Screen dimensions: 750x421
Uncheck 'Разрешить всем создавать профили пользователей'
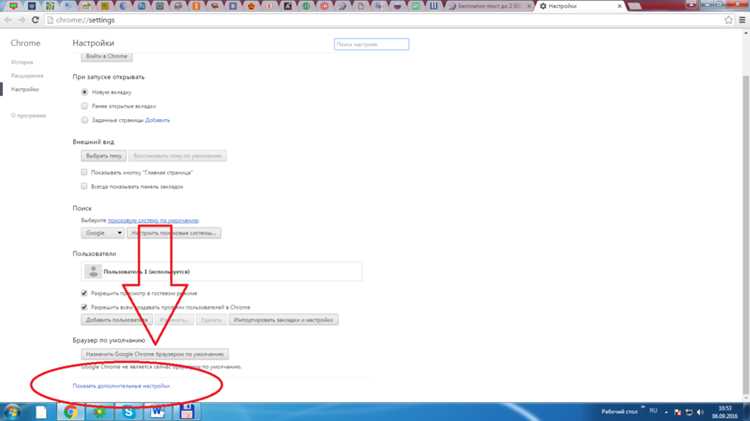[x=84, y=307]
